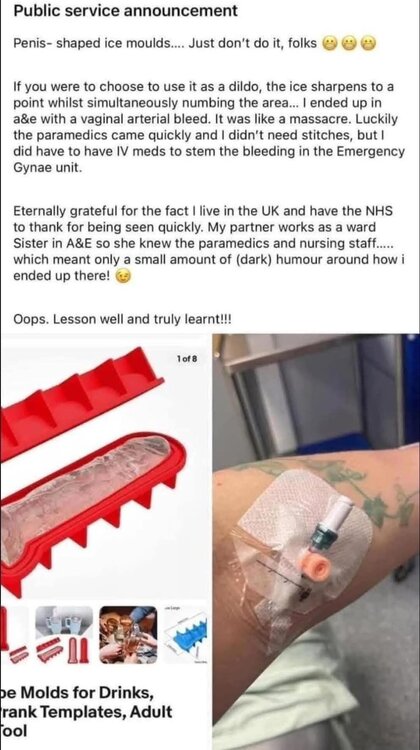Select the blue mould thumbnail
The height and width of the screenshot is (750, 420).
click(x=187, y=635)
